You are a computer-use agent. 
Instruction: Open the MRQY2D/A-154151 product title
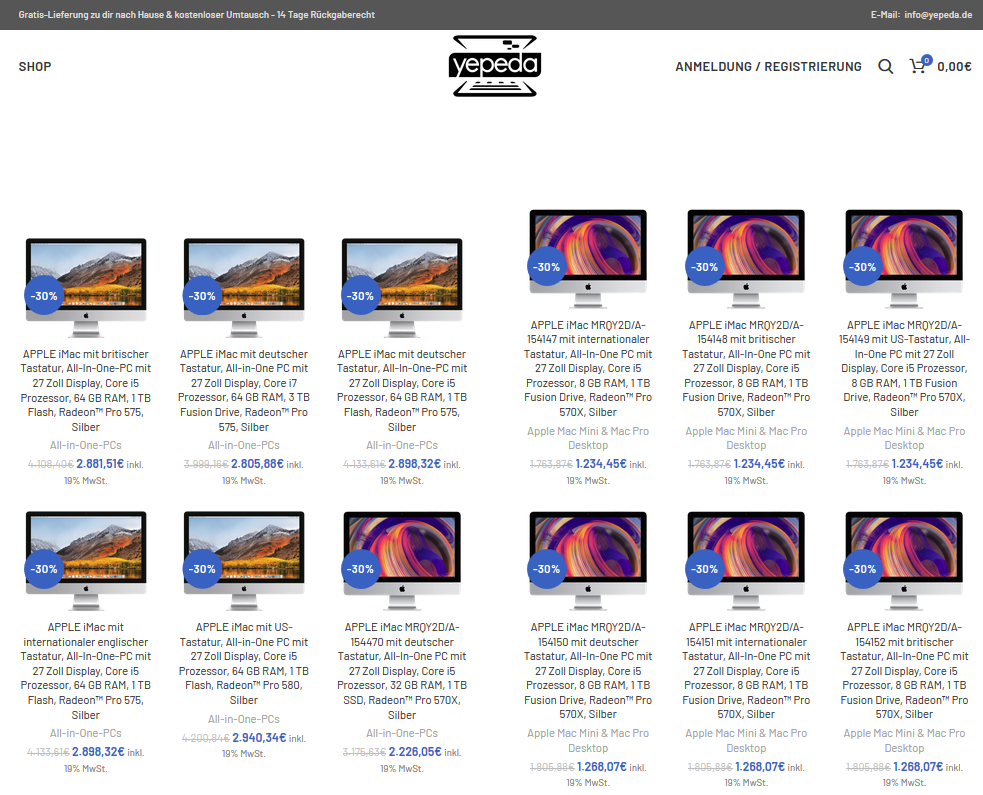pos(746,671)
